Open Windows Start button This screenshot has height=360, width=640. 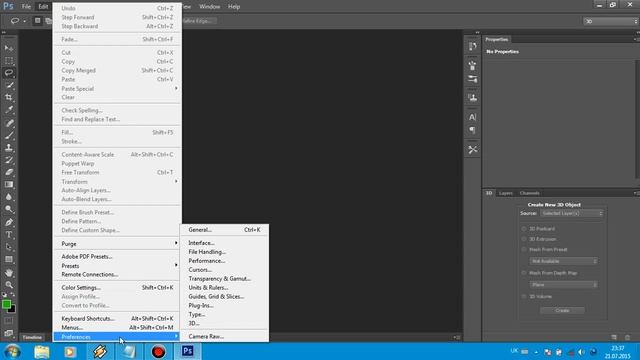tap(12, 351)
